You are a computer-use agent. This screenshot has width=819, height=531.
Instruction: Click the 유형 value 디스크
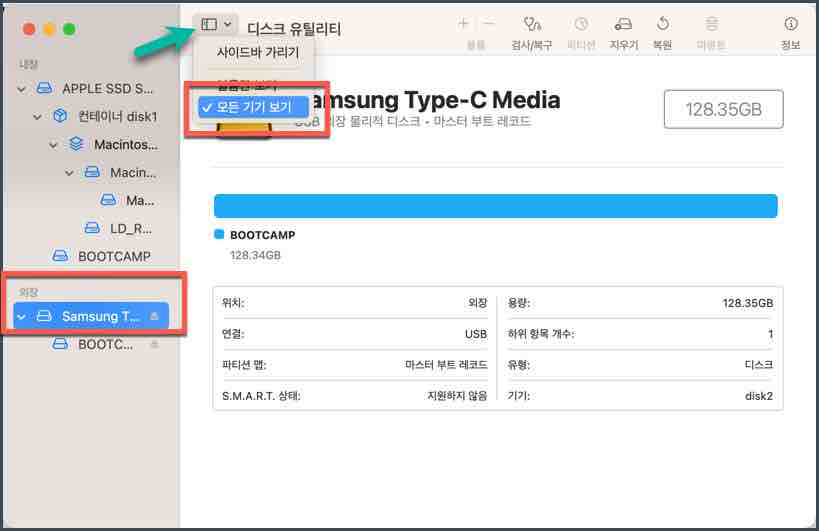point(758,364)
